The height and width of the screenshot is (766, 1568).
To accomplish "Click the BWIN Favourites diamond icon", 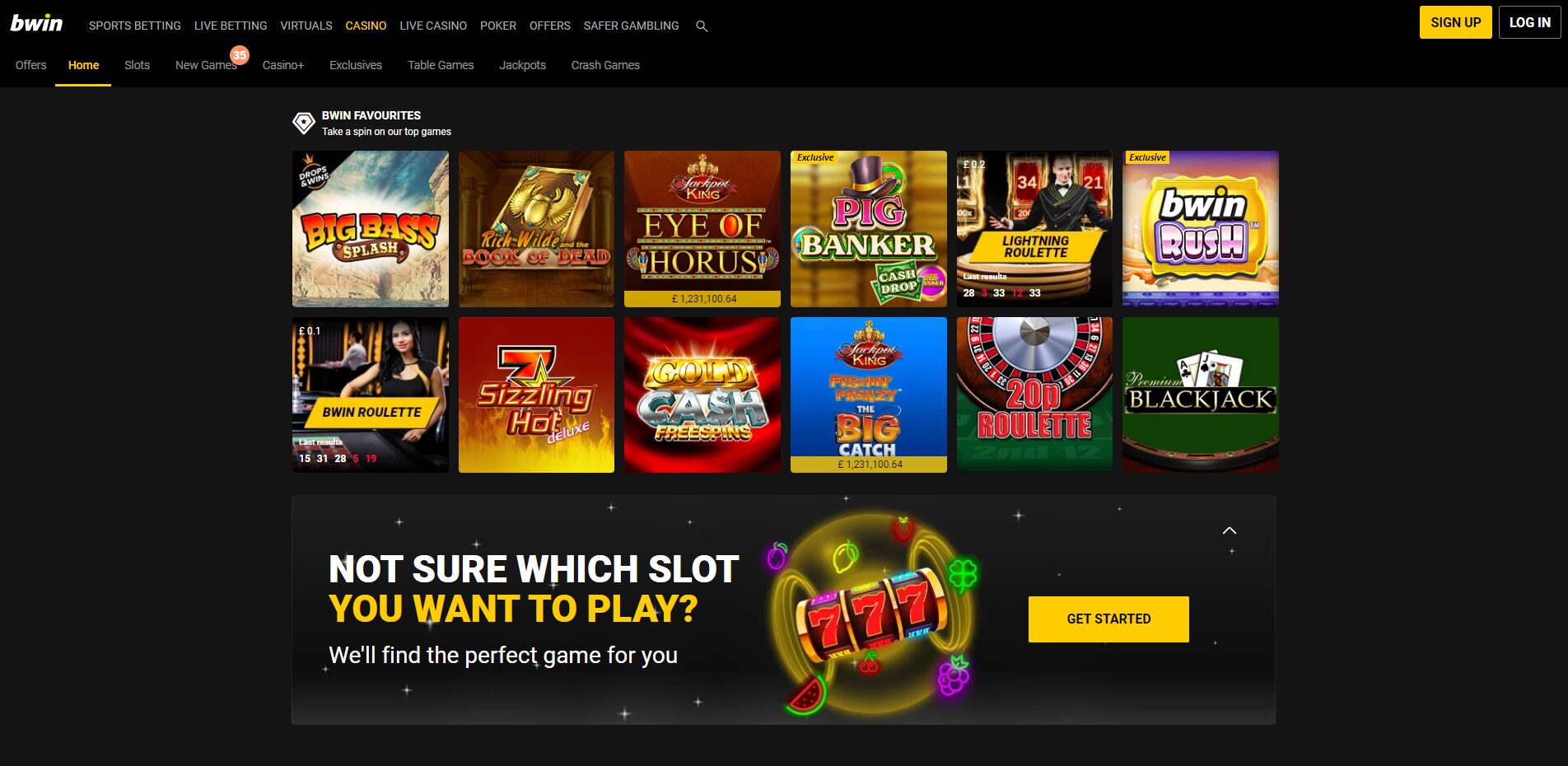I will (304, 124).
